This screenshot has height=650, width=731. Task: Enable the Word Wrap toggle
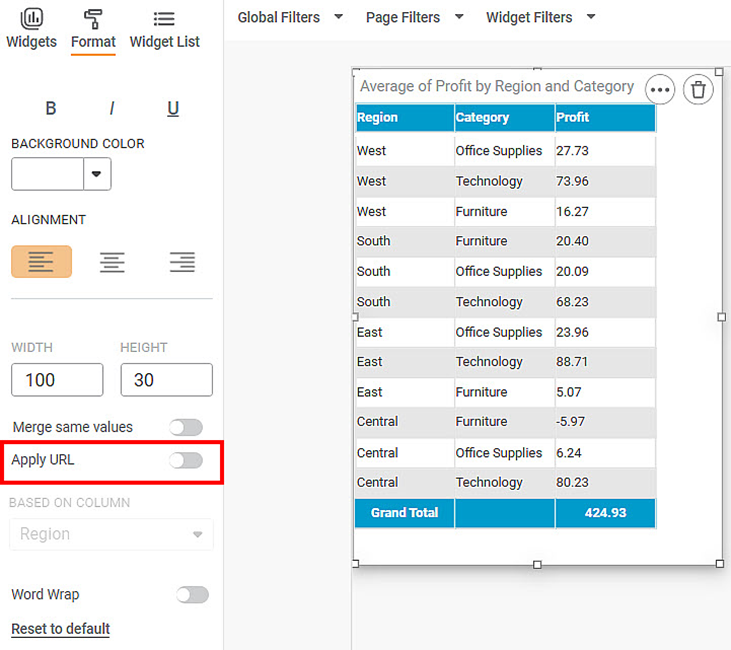(192, 594)
